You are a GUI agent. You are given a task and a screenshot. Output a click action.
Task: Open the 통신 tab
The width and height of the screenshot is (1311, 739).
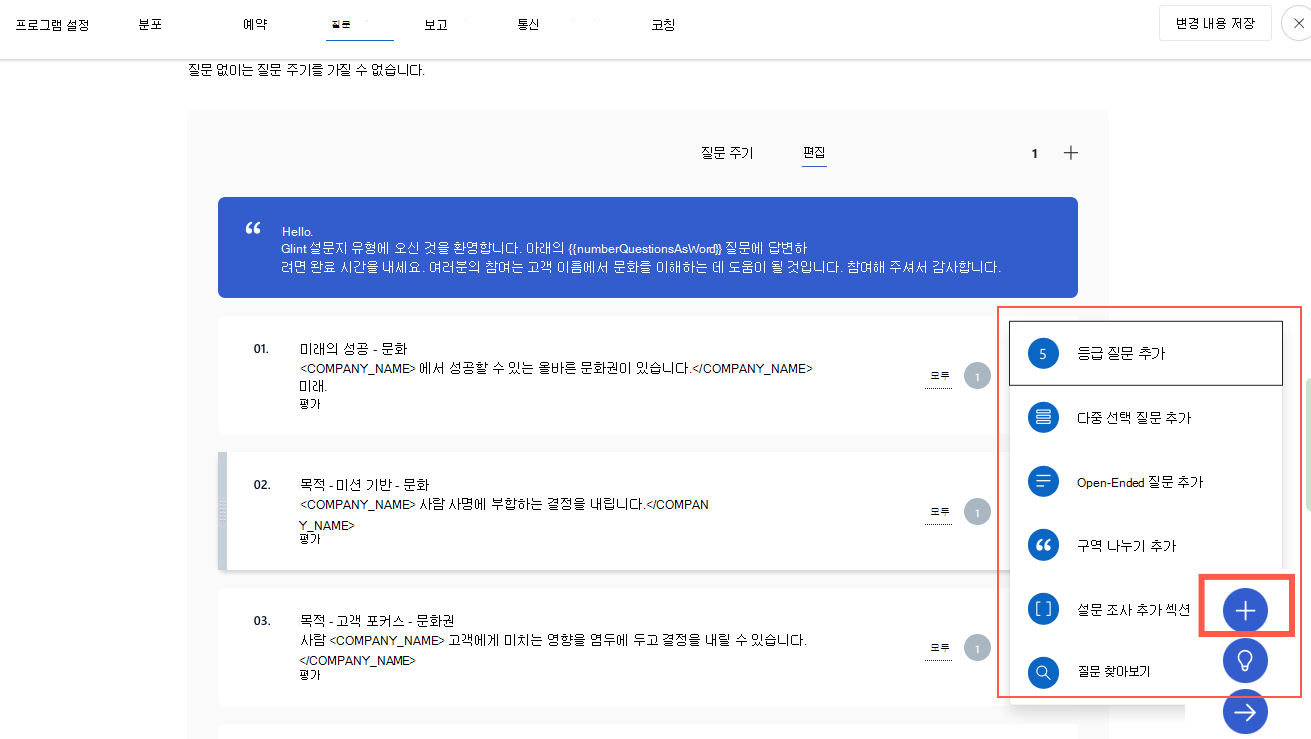[528, 25]
